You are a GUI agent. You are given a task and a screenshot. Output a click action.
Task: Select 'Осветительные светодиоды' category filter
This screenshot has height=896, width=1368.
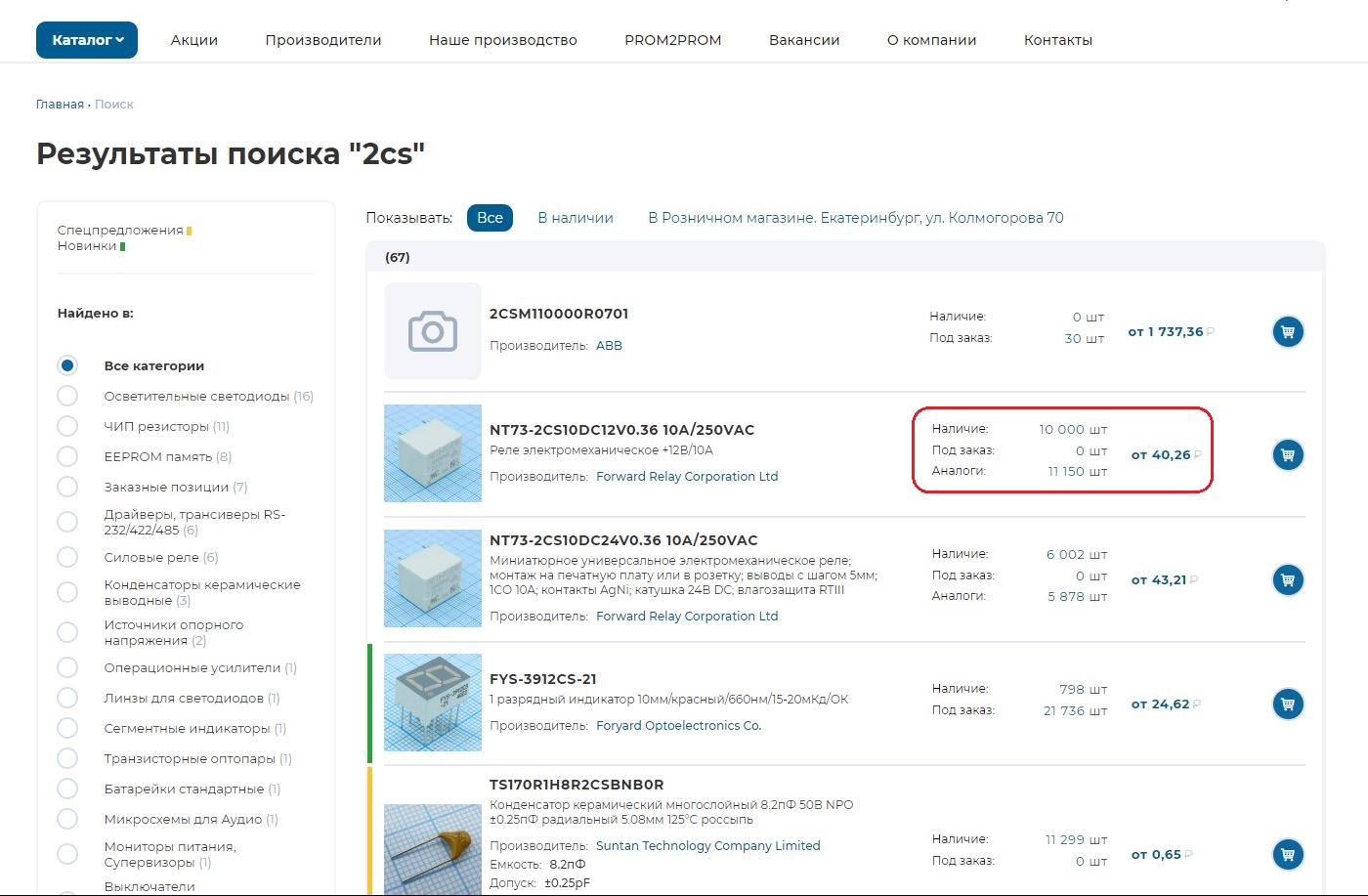point(67,396)
